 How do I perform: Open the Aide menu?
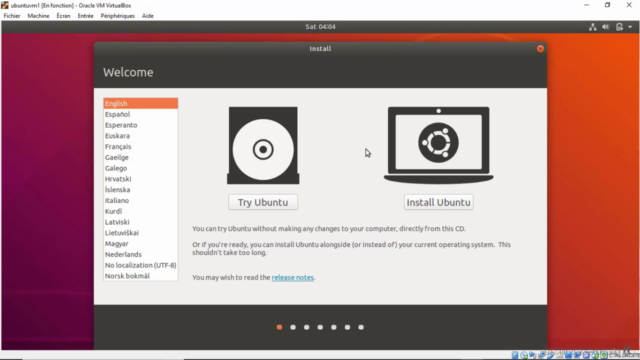[148, 16]
